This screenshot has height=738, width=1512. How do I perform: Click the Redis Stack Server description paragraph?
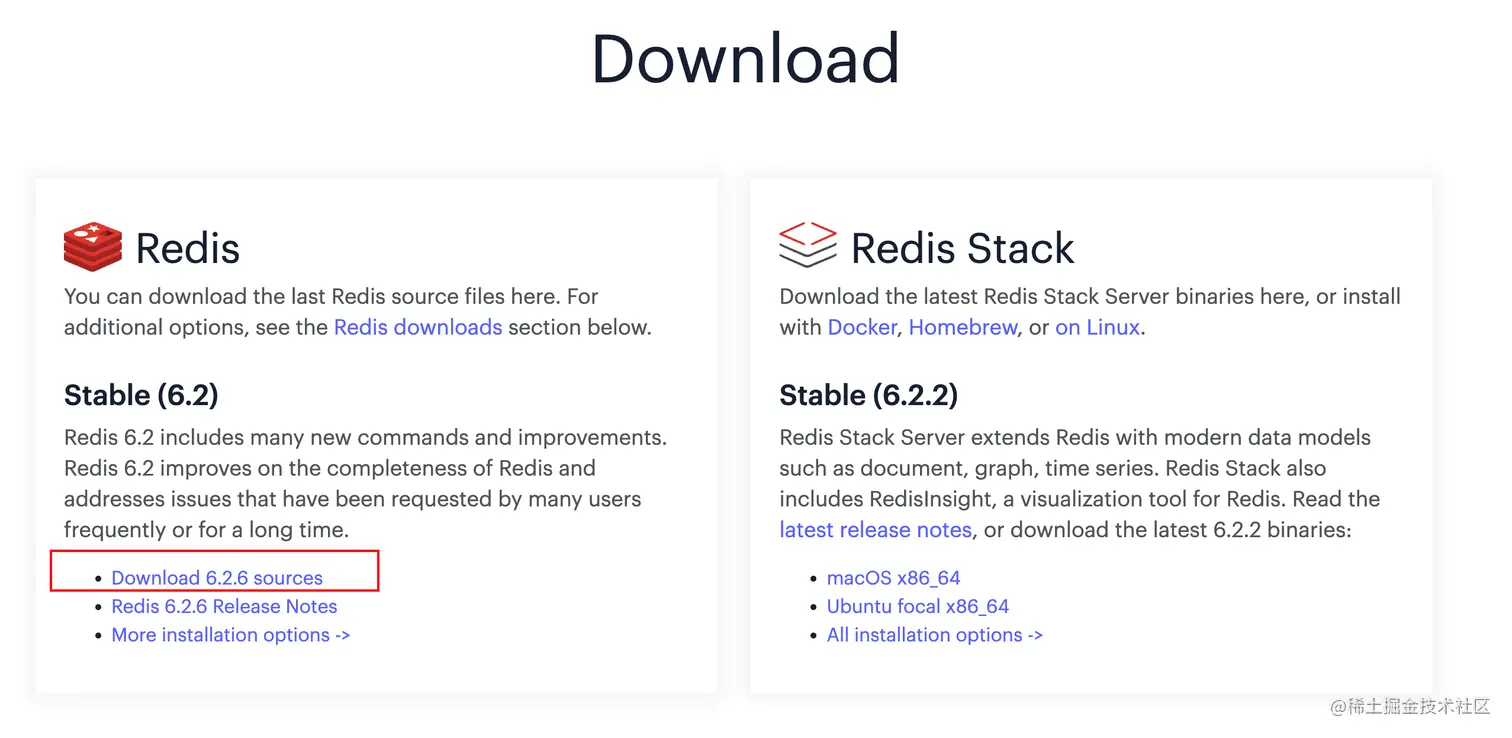tap(1077, 468)
